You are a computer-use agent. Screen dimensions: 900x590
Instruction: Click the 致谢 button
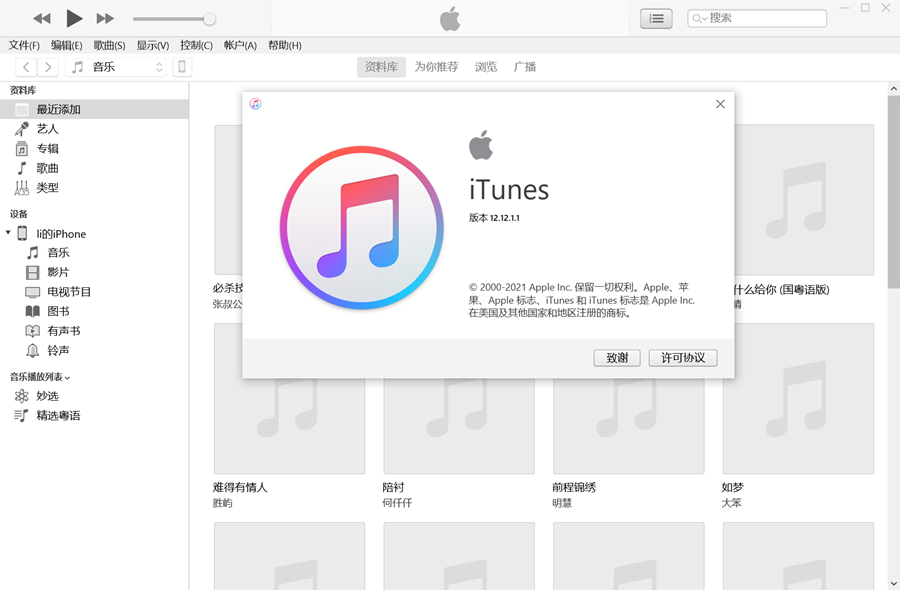617,358
